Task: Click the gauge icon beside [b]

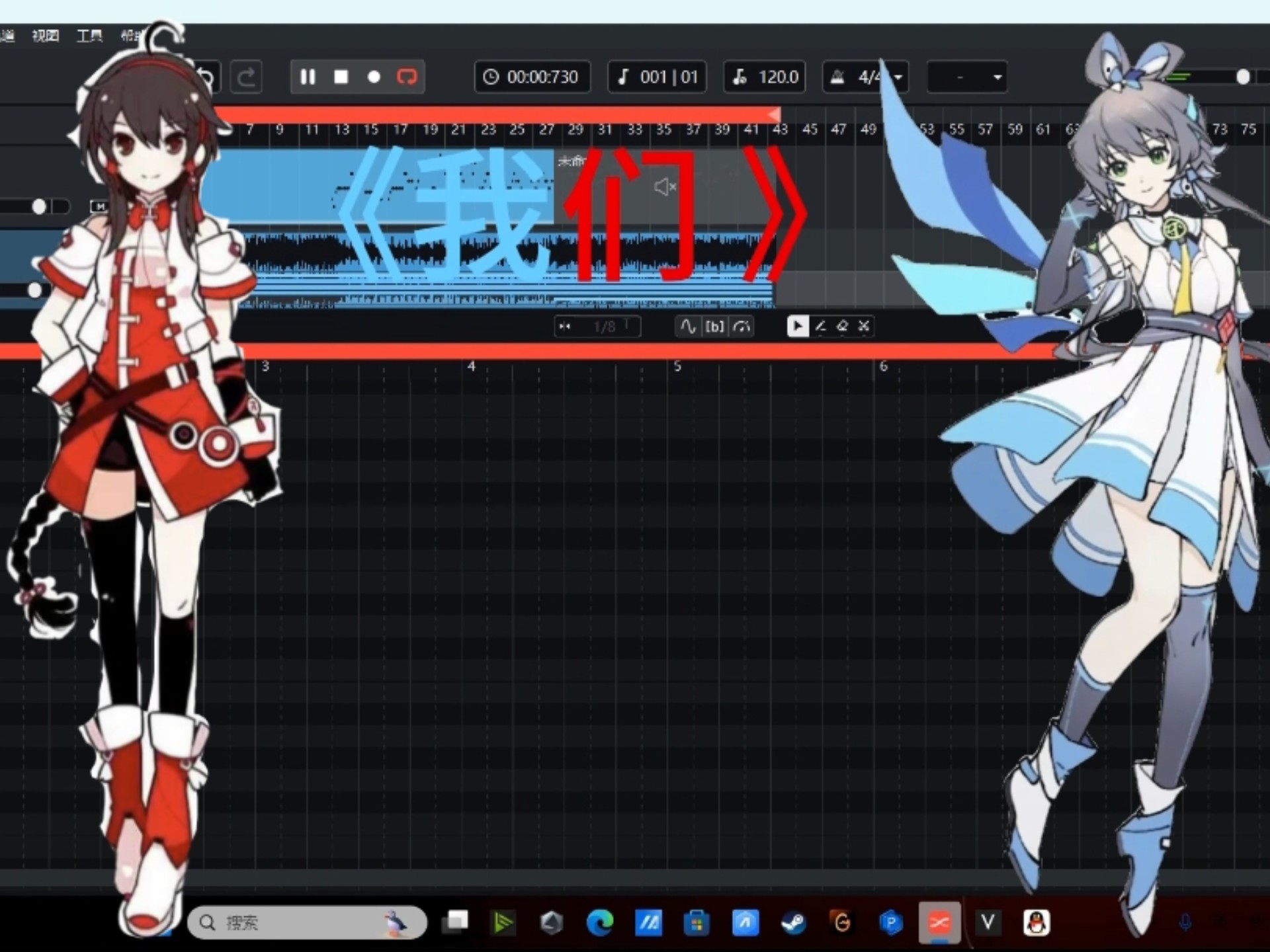Action: (741, 327)
